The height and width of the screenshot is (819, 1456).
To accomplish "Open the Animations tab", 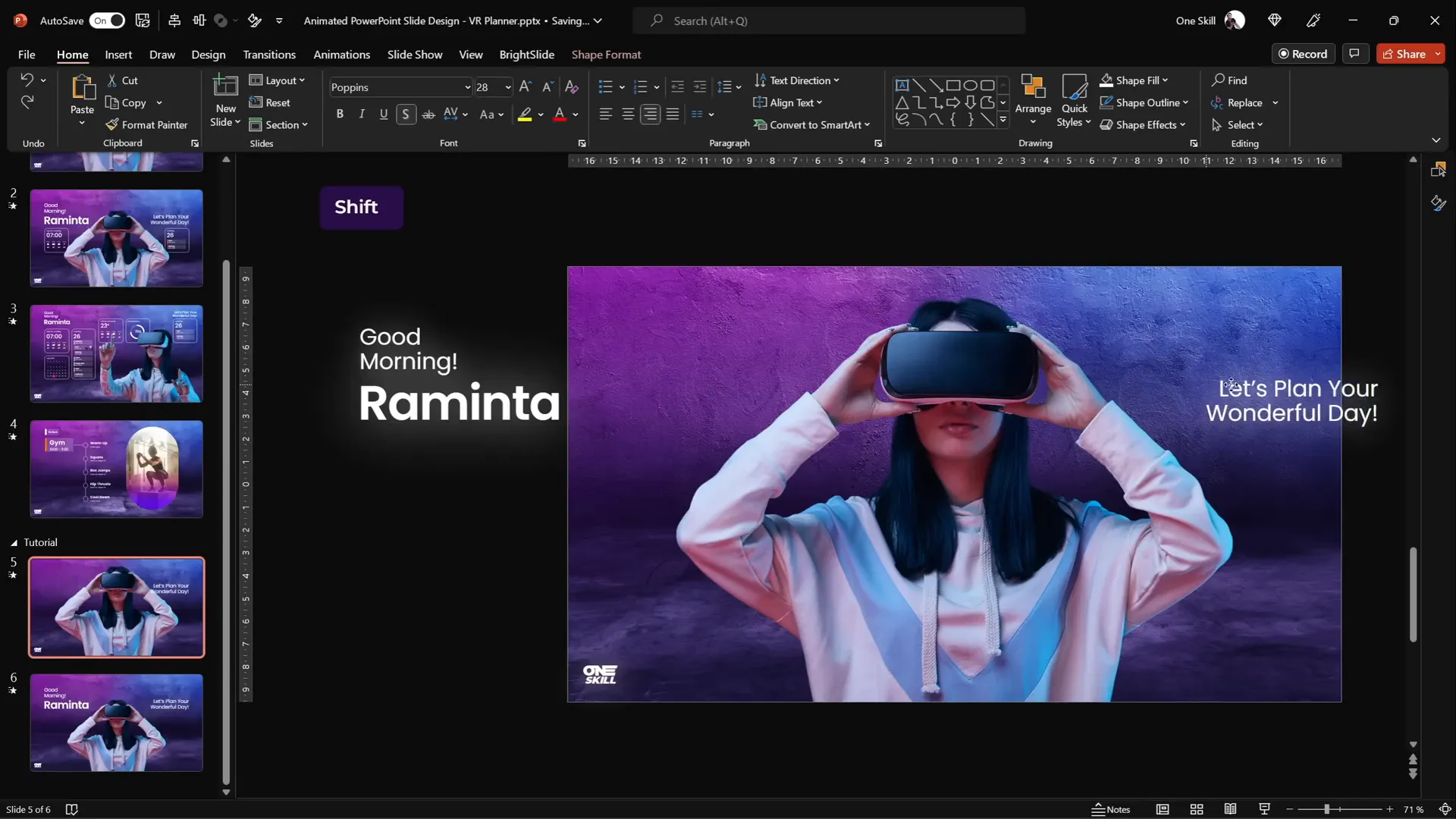I will pyautogui.click(x=342, y=55).
